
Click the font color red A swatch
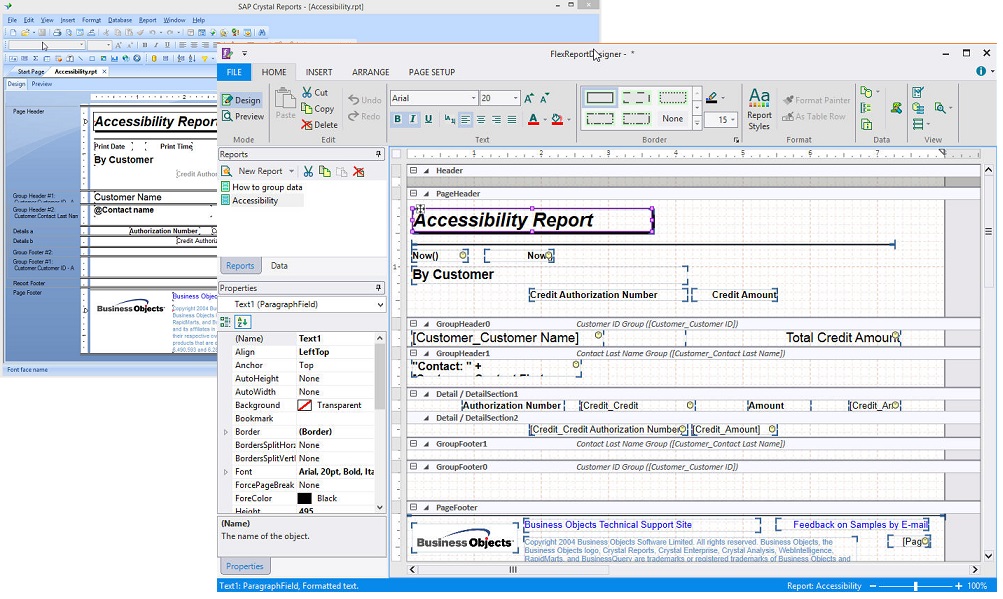(x=533, y=119)
